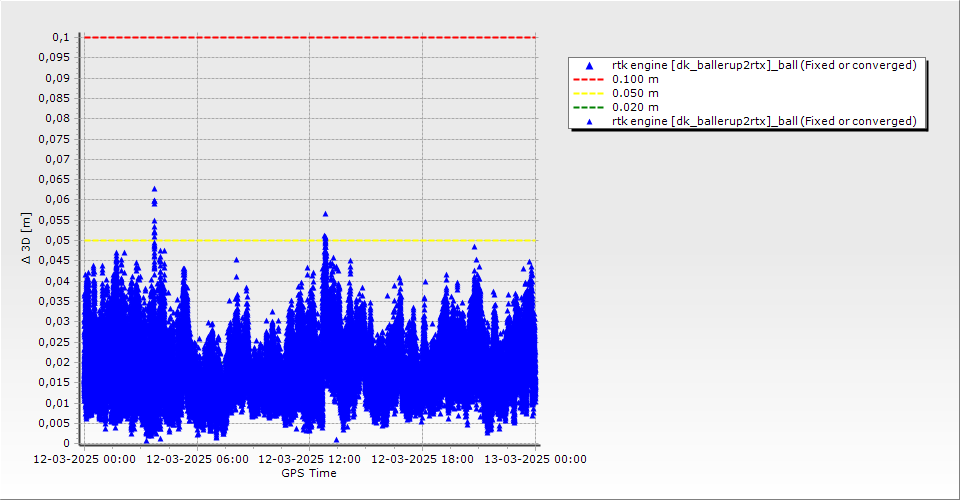This screenshot has width=960, height=500.
Task: Click the "0,075" y-axis tick label
Action: [54, 139]
